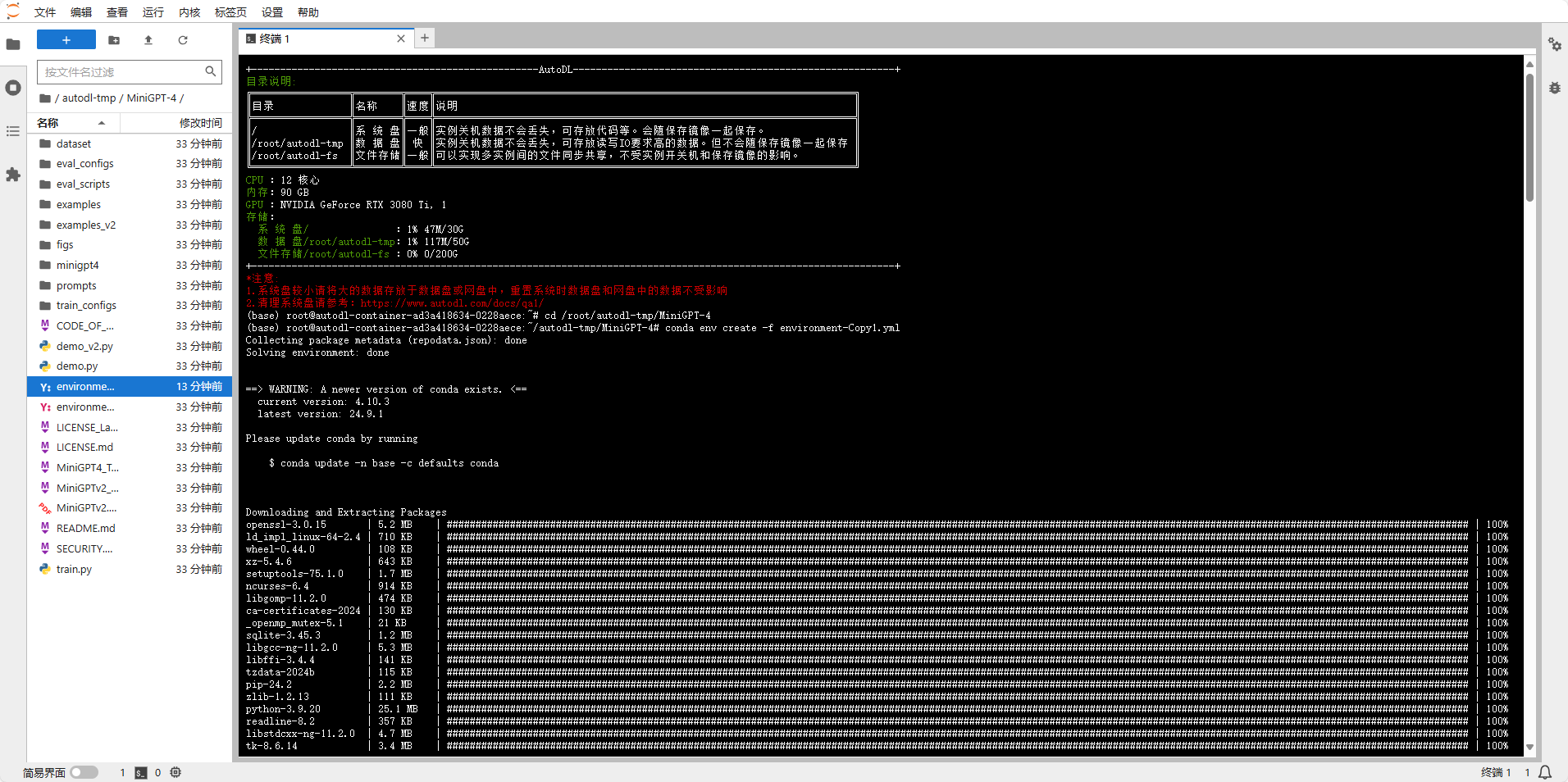
Task: Open the extension manager puzzle icon
Action: pyautogui.click(x=13, y=175)
